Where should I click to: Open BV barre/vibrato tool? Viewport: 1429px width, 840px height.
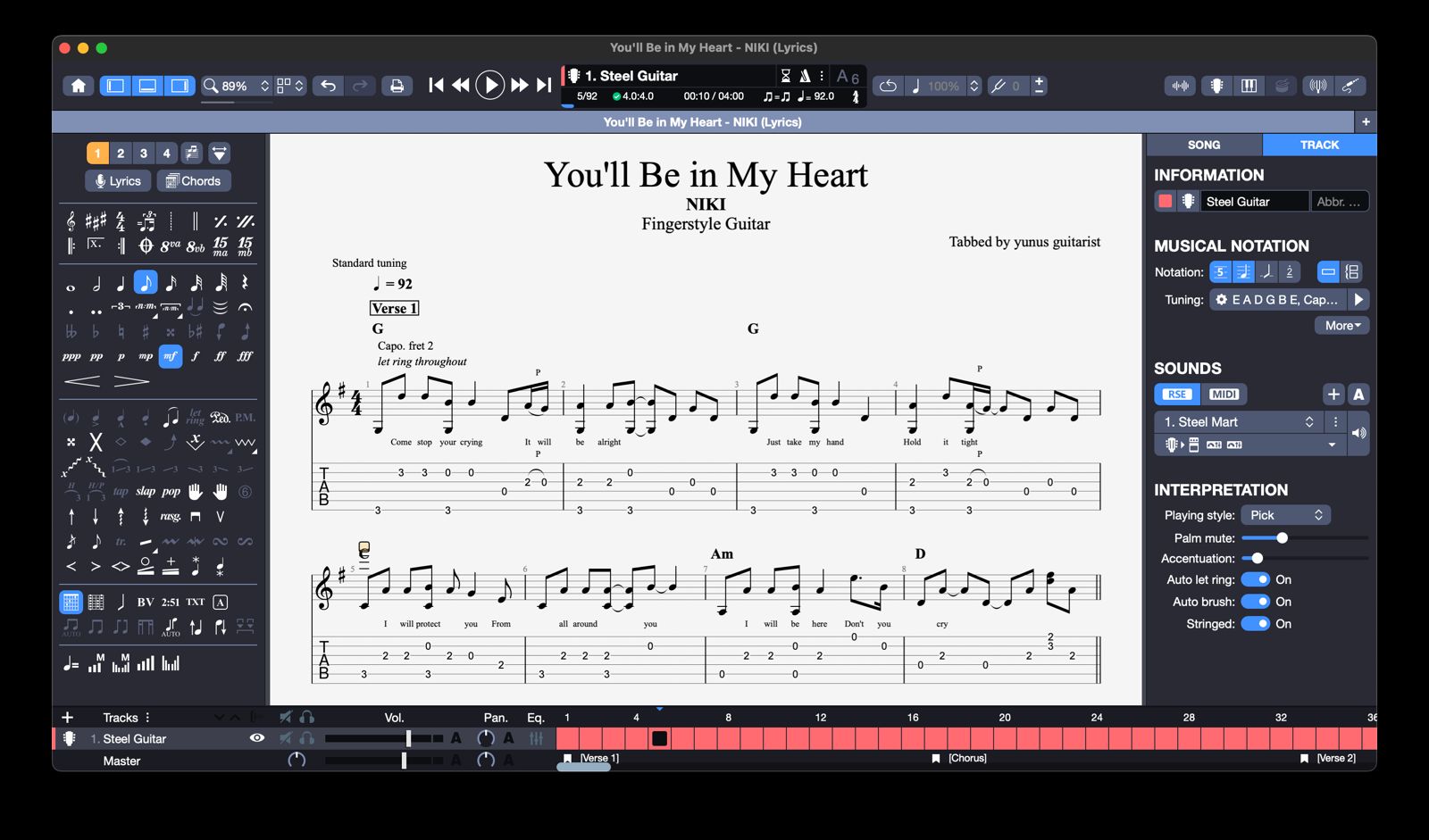click(146, 602)
